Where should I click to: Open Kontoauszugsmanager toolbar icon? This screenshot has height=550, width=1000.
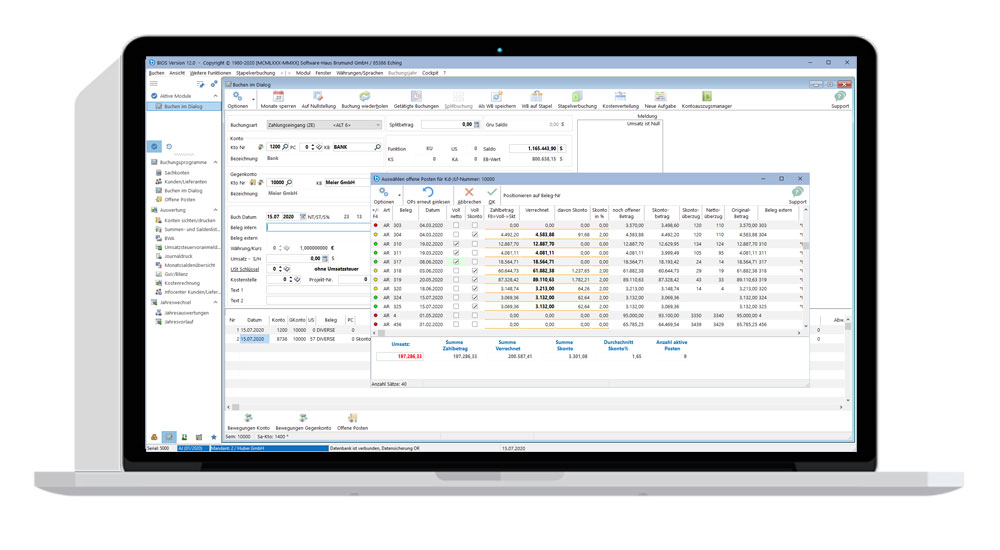(x=707, y=96)
